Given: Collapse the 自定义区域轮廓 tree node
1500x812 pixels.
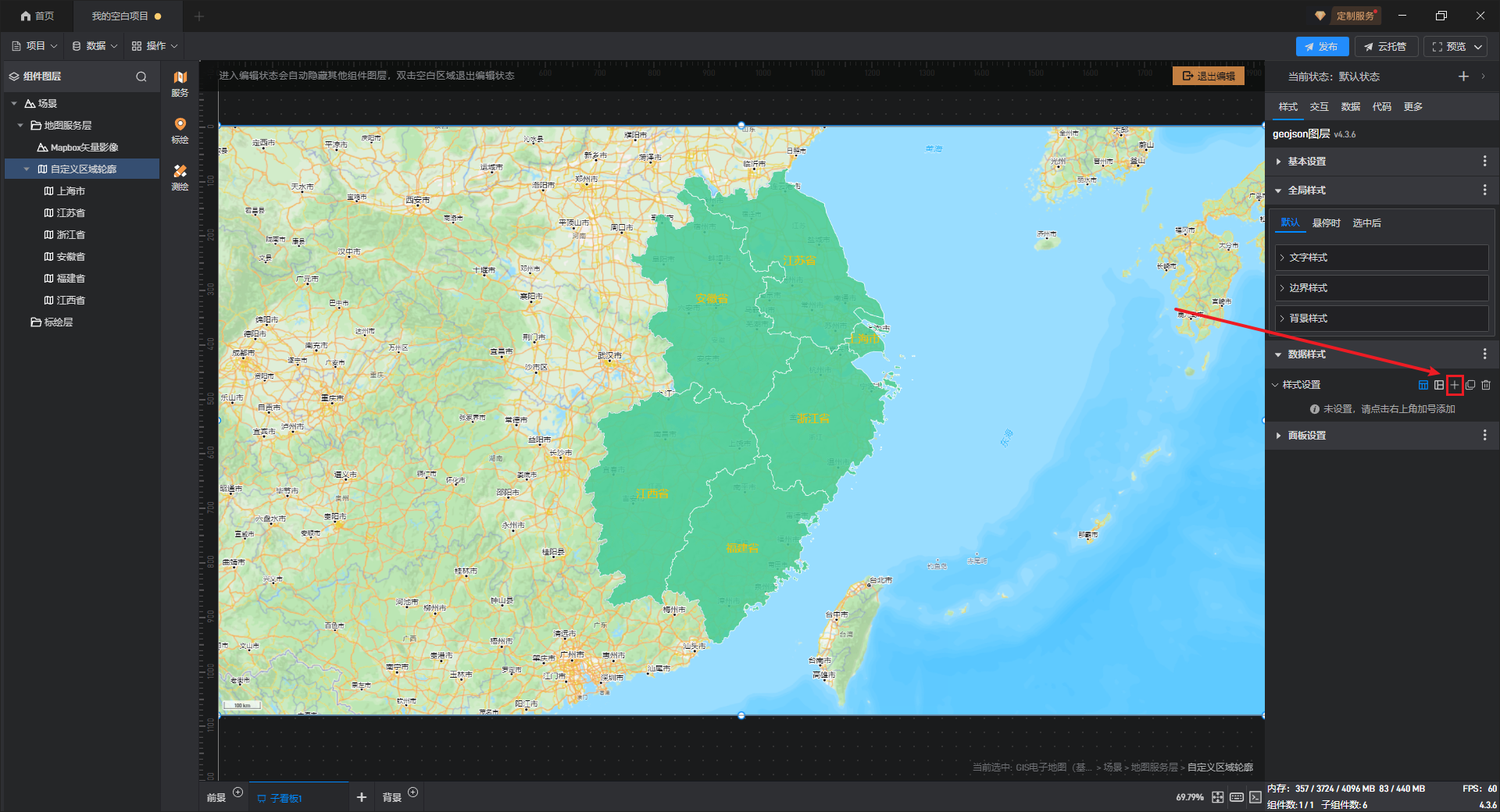Looking at the screenshot, I should tap(27, 169).
